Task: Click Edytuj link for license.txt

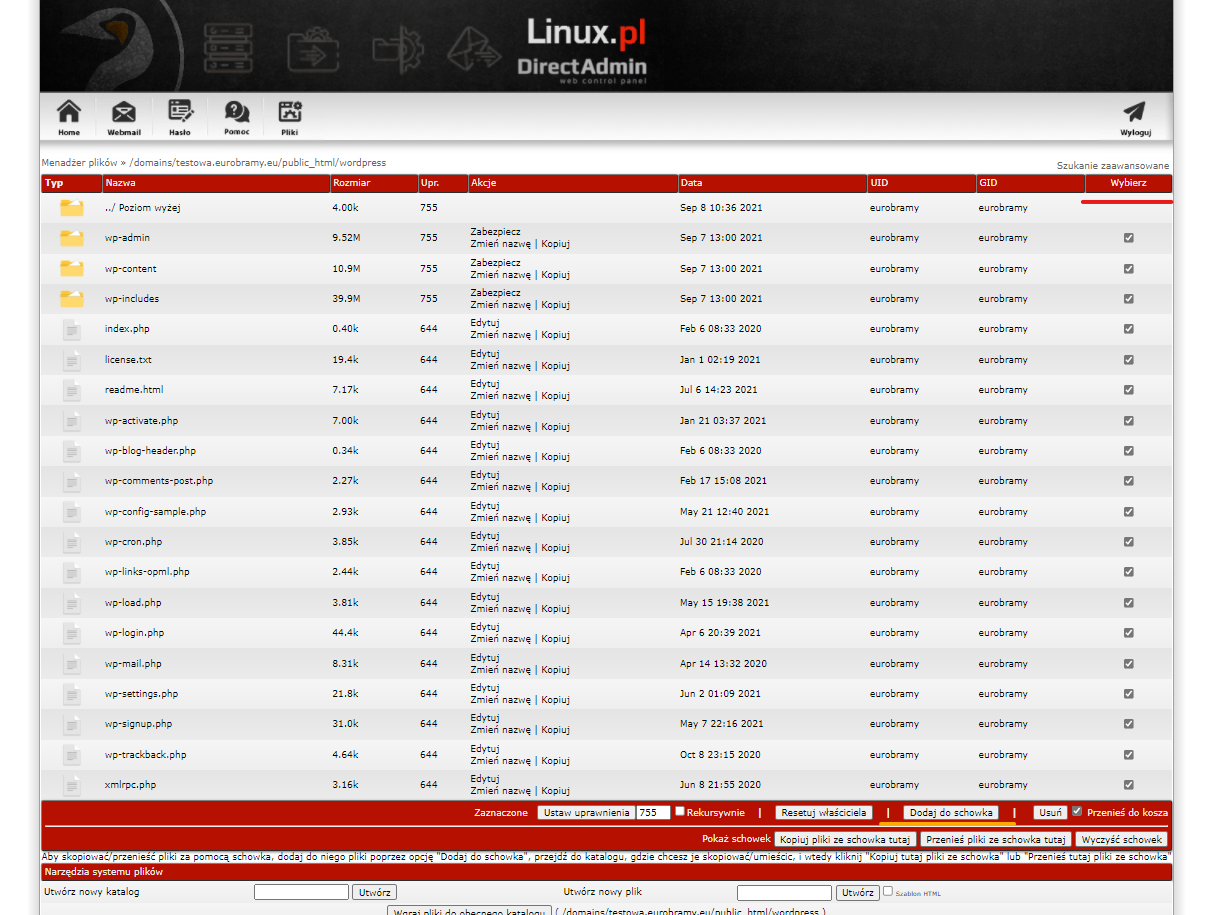Action: (484, 353)
